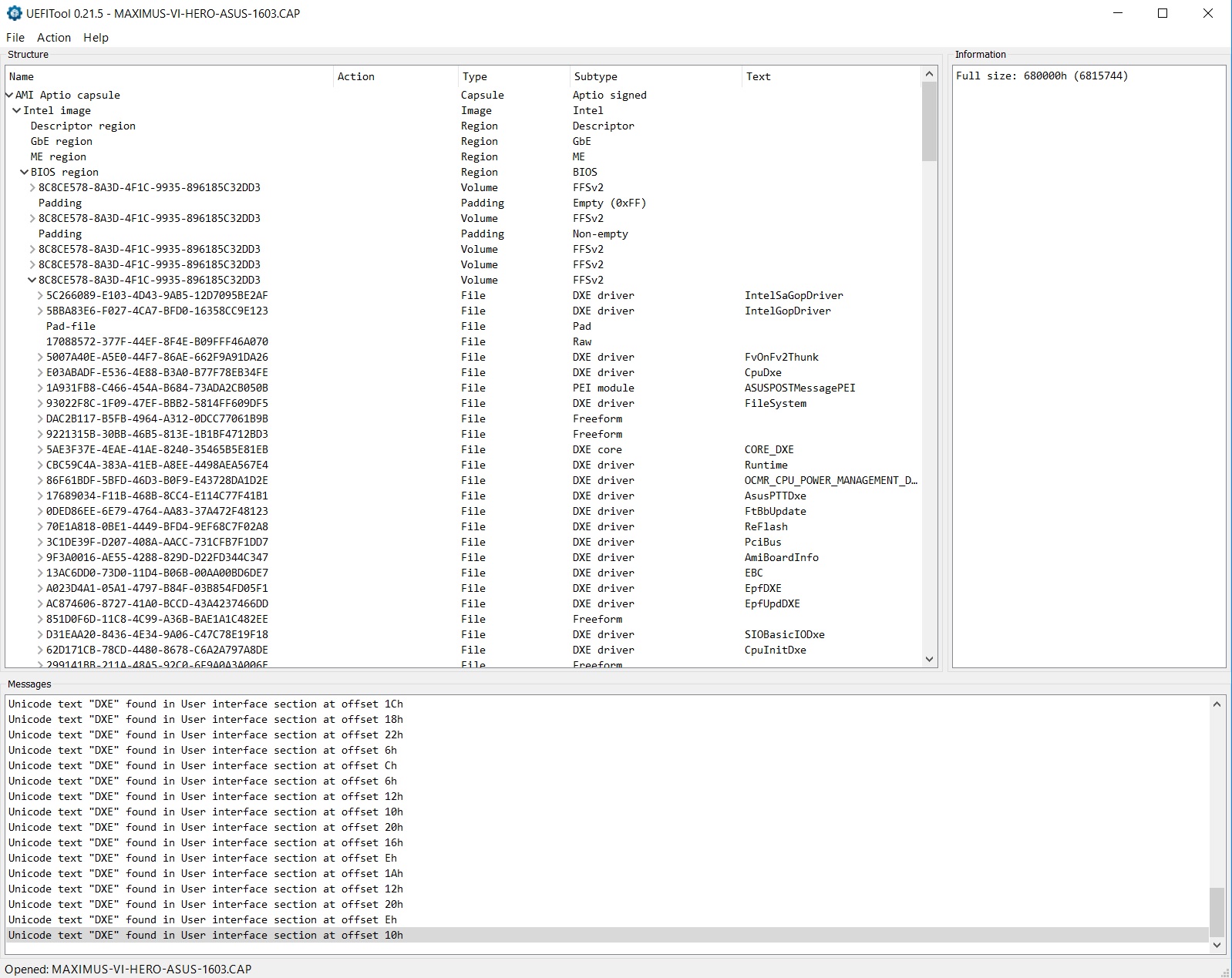Select the Descriptor region row
1232x978 pixels.
pyautogui.click(x=463, y=126)
